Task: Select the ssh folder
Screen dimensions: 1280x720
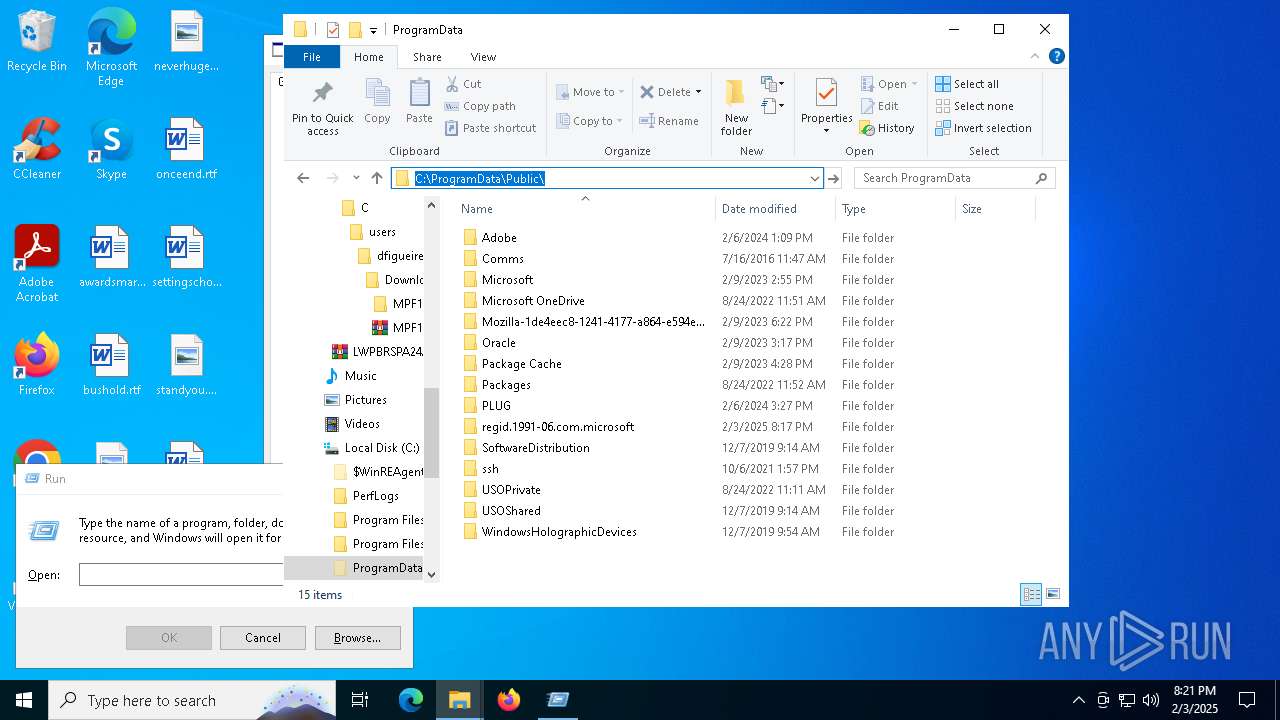Action: [490, 469]
